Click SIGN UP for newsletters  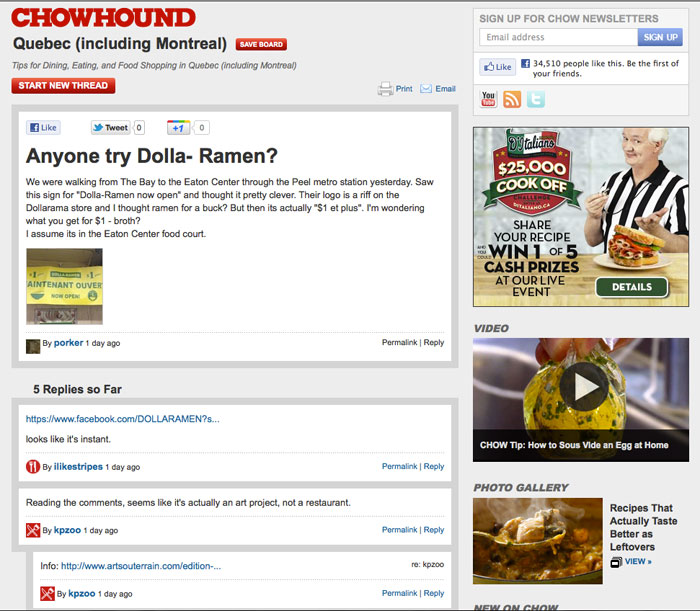(660, 37)
